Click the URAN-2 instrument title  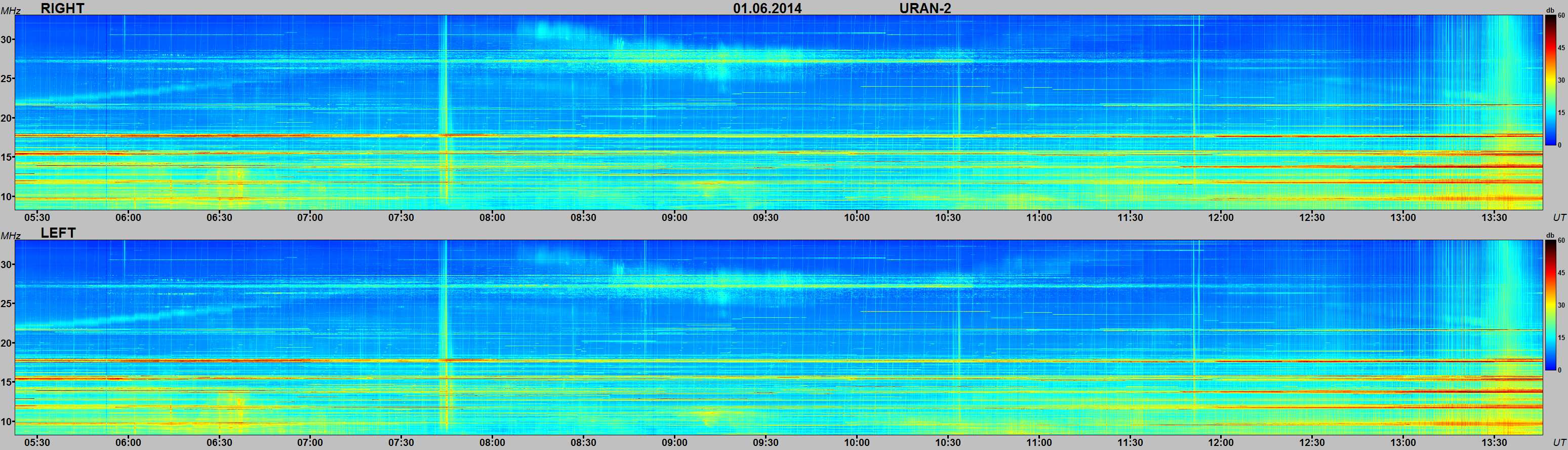[925, 8]
